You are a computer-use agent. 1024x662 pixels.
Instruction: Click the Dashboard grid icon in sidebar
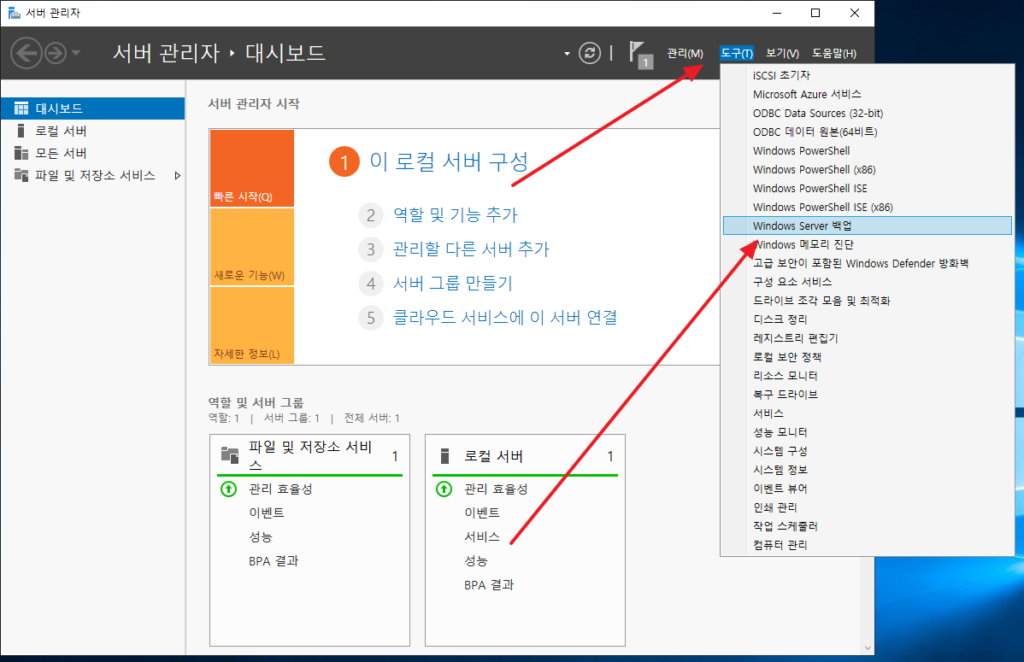point(21,109)
